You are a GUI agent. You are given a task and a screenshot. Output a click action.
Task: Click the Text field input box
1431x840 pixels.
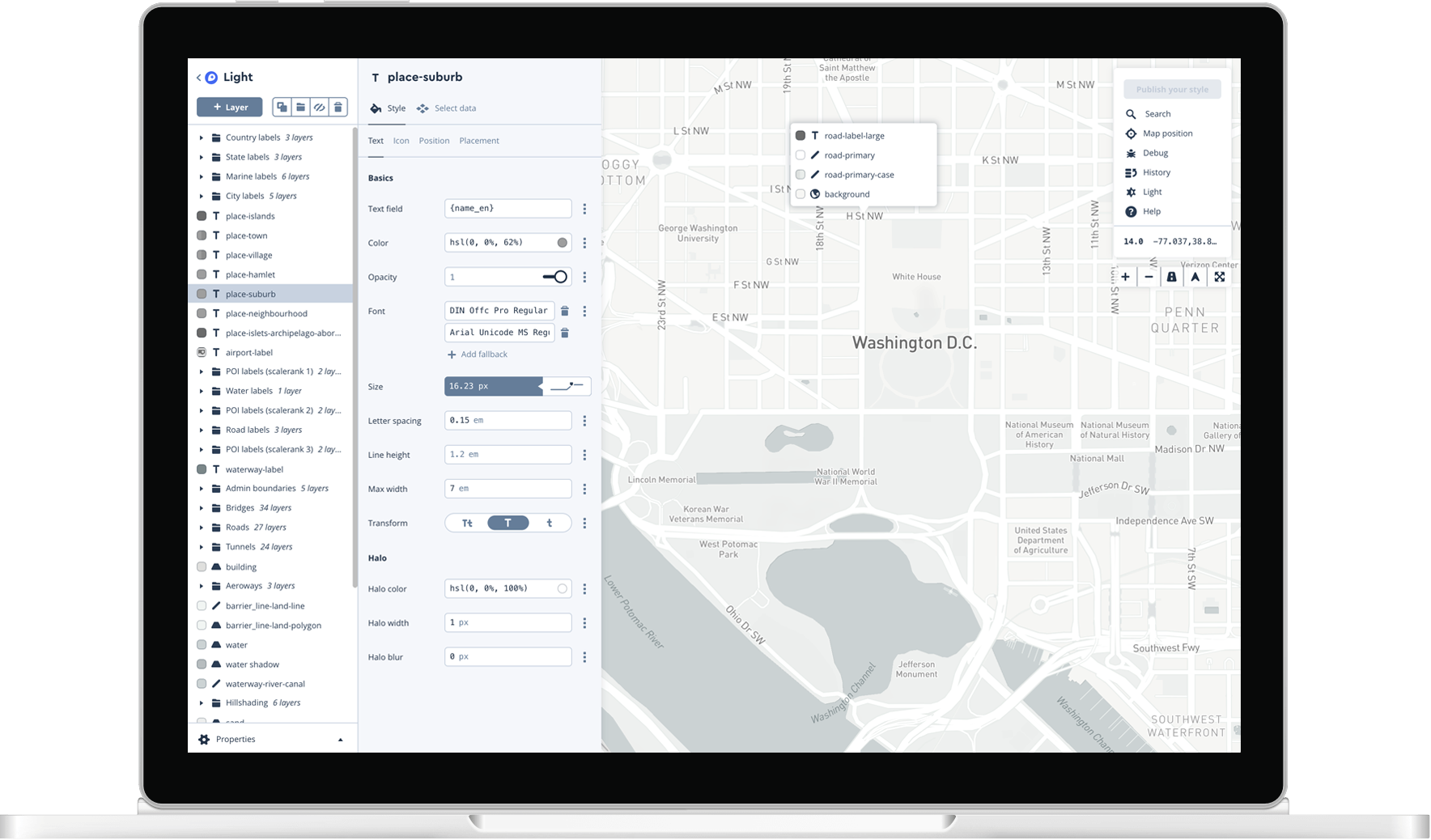[x=508, y=209]
